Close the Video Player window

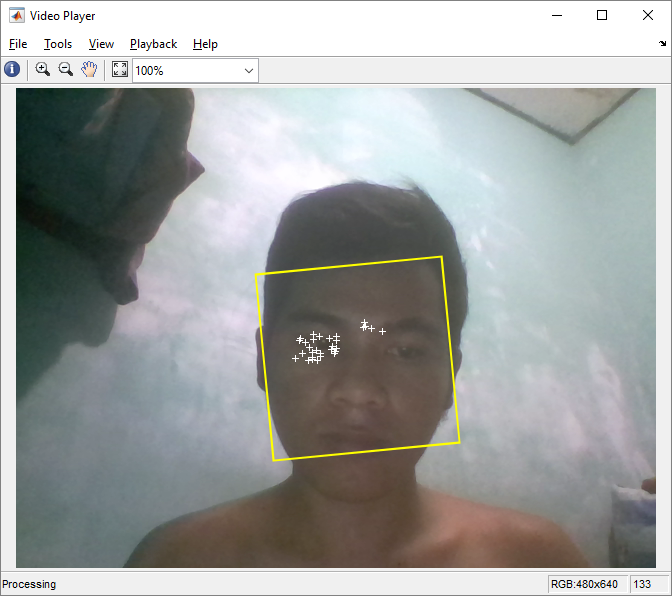coord(648,15)
